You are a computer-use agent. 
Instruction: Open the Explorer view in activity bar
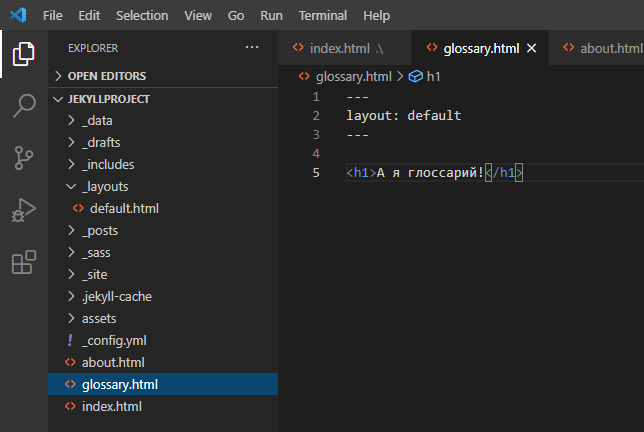tap(23, 54)
